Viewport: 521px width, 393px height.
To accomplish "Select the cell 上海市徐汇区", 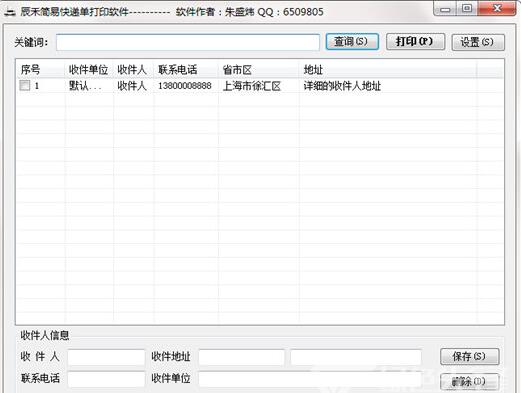I will [252, 86].
